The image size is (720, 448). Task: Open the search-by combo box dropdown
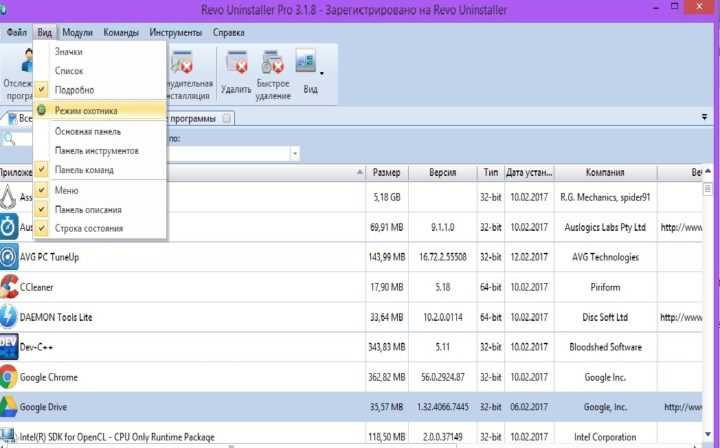pyautogui.click(x=295, y=153)
